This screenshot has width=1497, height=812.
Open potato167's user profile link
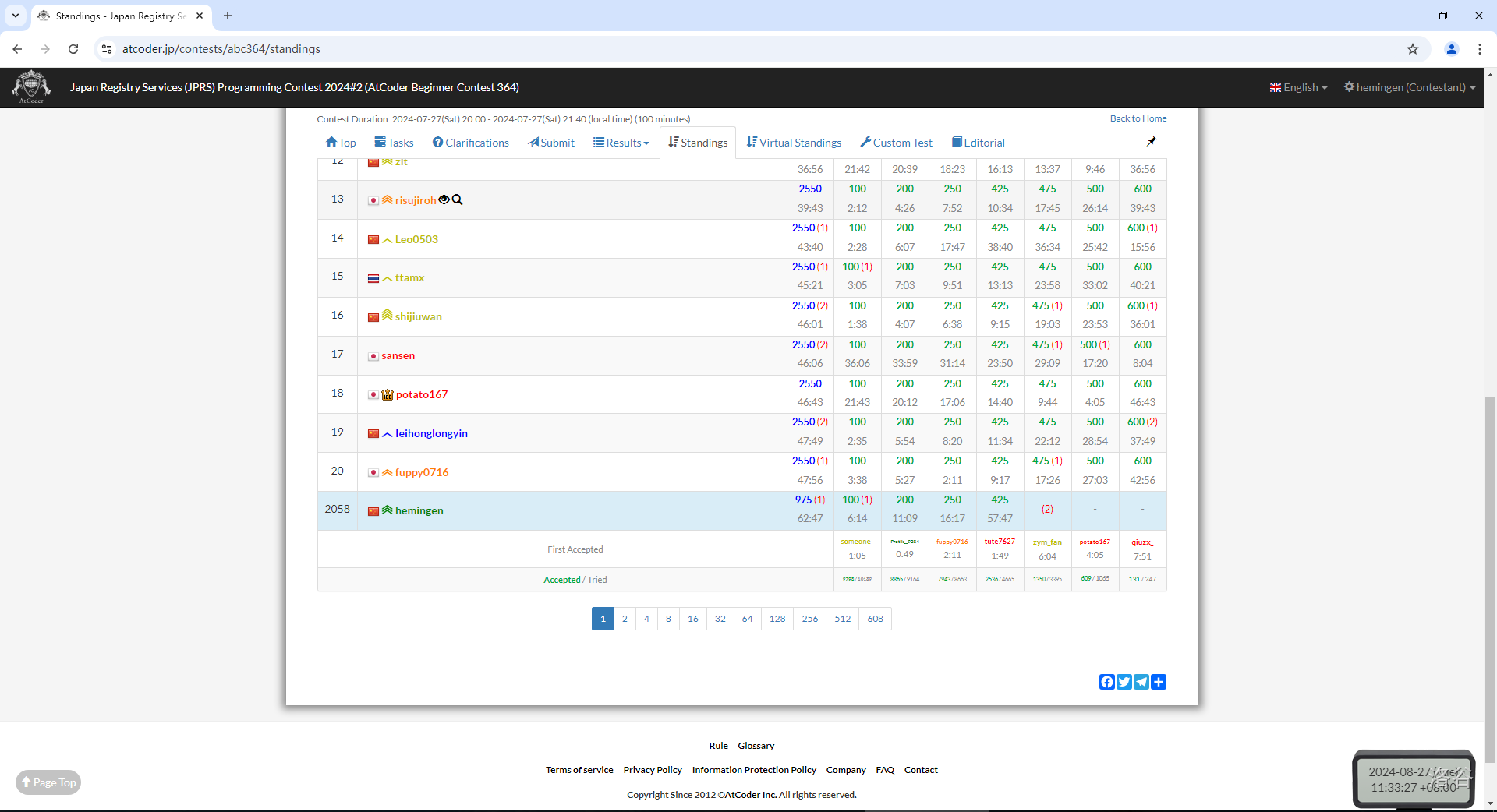tap(421, 394)
